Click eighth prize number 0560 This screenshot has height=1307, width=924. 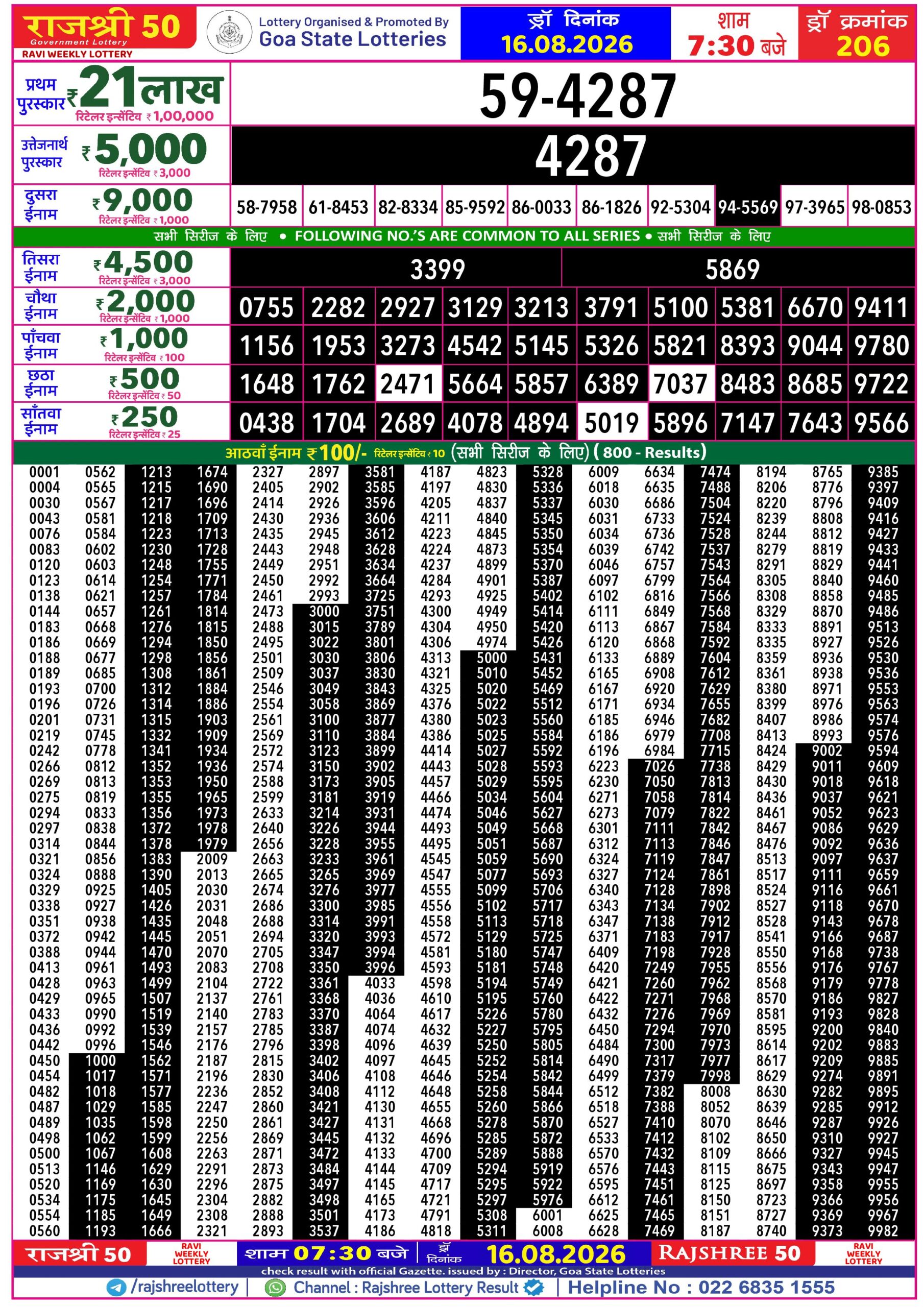click(44, 1230)
